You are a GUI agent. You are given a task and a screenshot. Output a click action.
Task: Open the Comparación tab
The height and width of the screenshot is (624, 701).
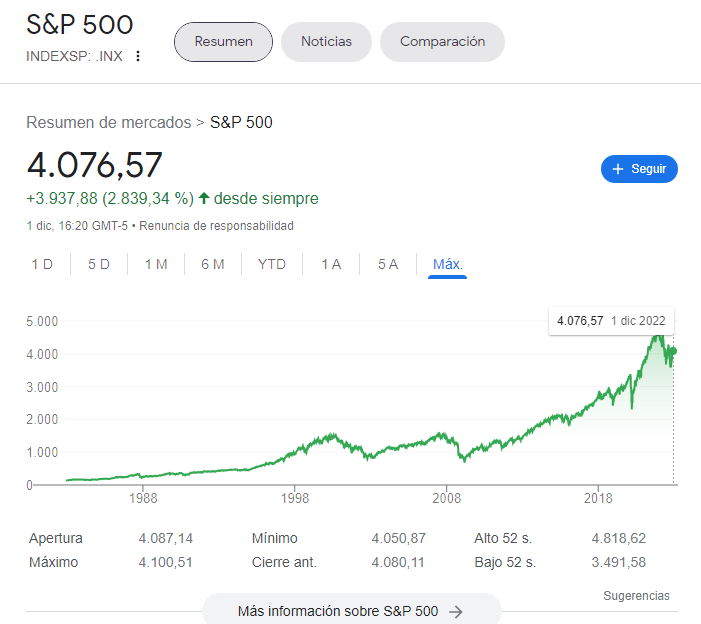pos(442,42)
